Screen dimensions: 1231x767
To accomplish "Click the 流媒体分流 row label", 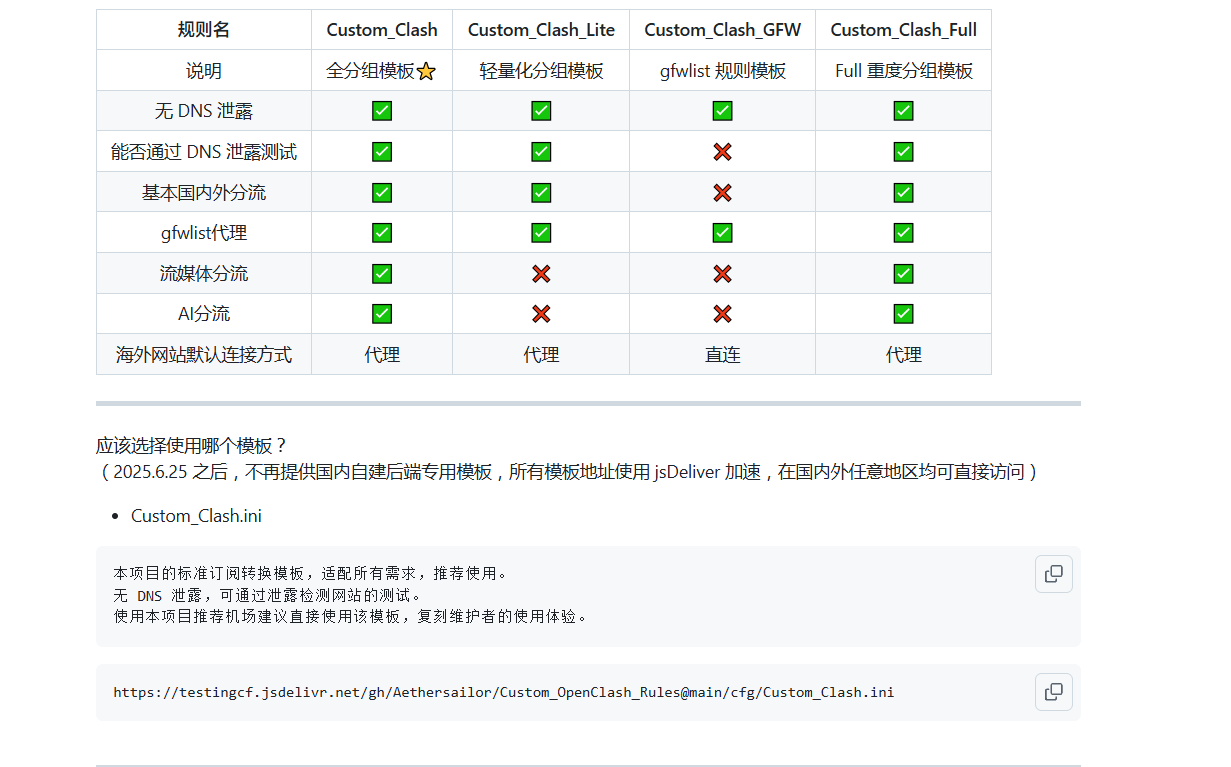I will [x=204, y=273].
